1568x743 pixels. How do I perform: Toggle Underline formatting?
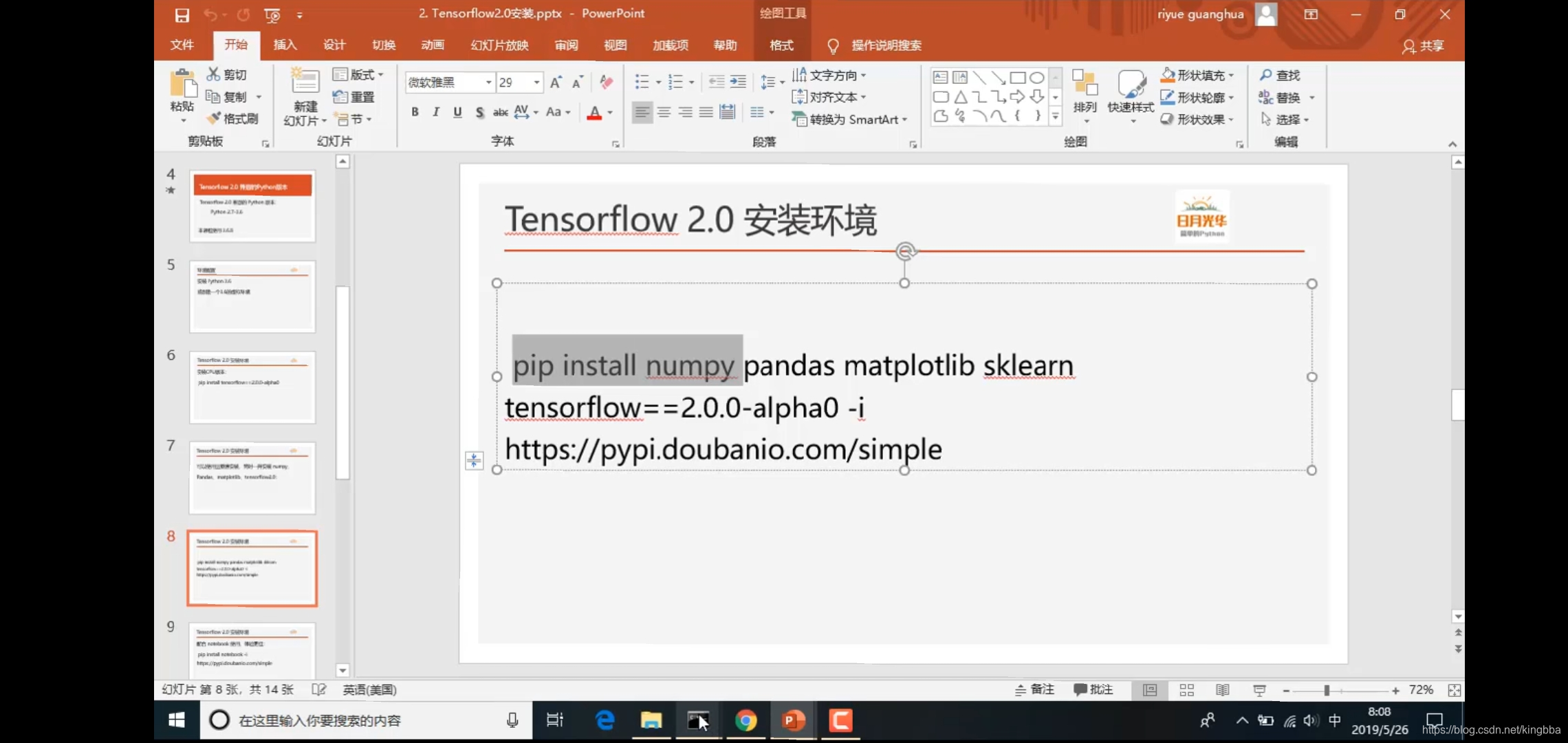[x=457, y=112]
